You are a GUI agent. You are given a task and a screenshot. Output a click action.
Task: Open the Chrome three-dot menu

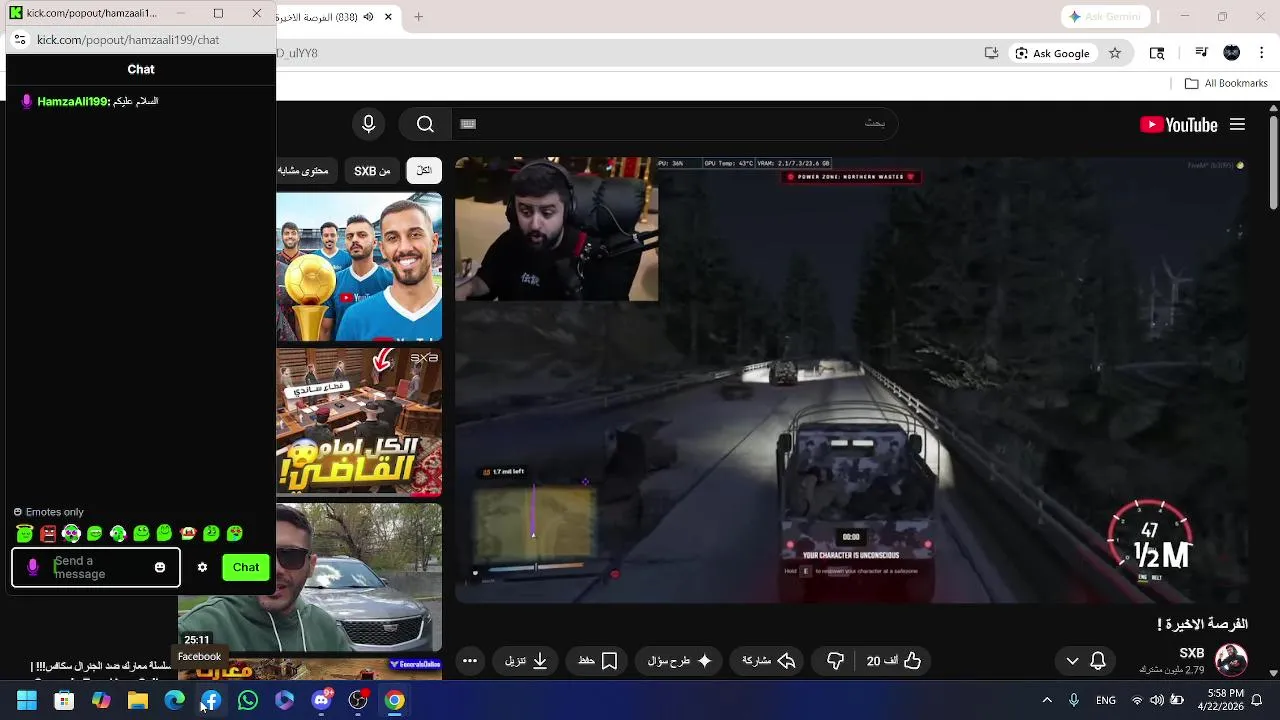click(x=1261, y=53)
